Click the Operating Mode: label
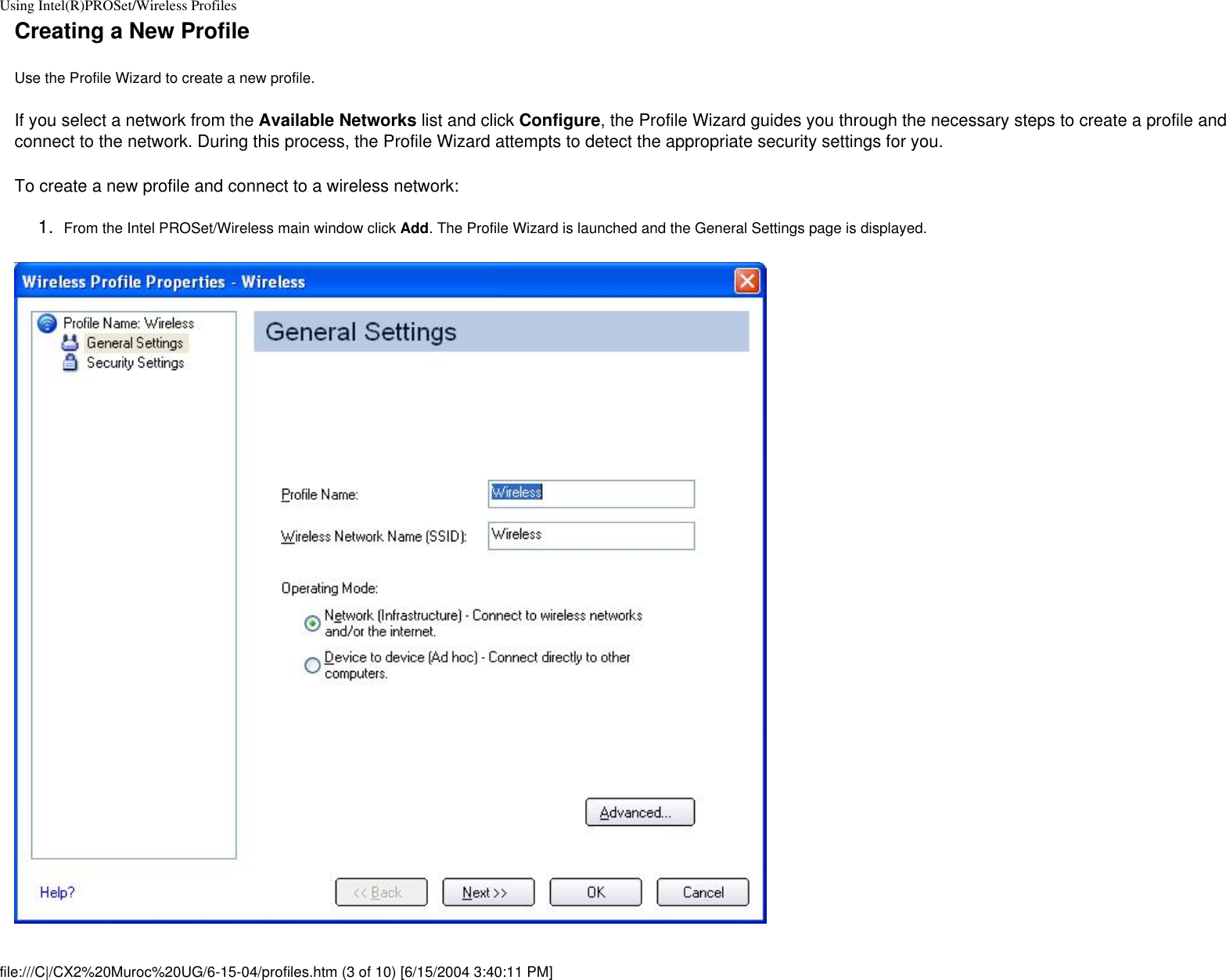Viewport: 1226px width, 980px height. pyautogui.click(x=329, y=588)
